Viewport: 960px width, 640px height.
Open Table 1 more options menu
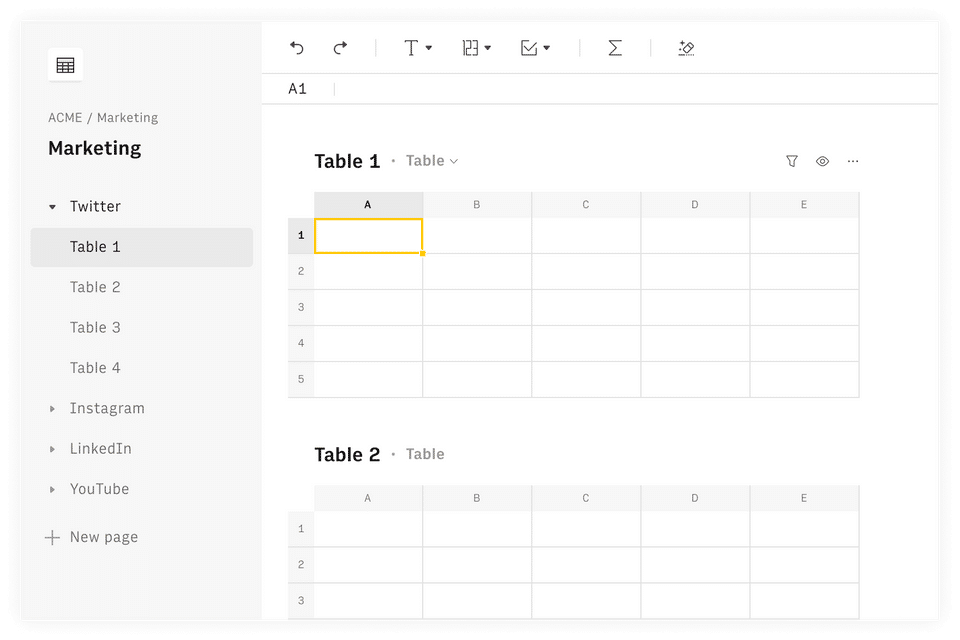[x=853, y=161]
